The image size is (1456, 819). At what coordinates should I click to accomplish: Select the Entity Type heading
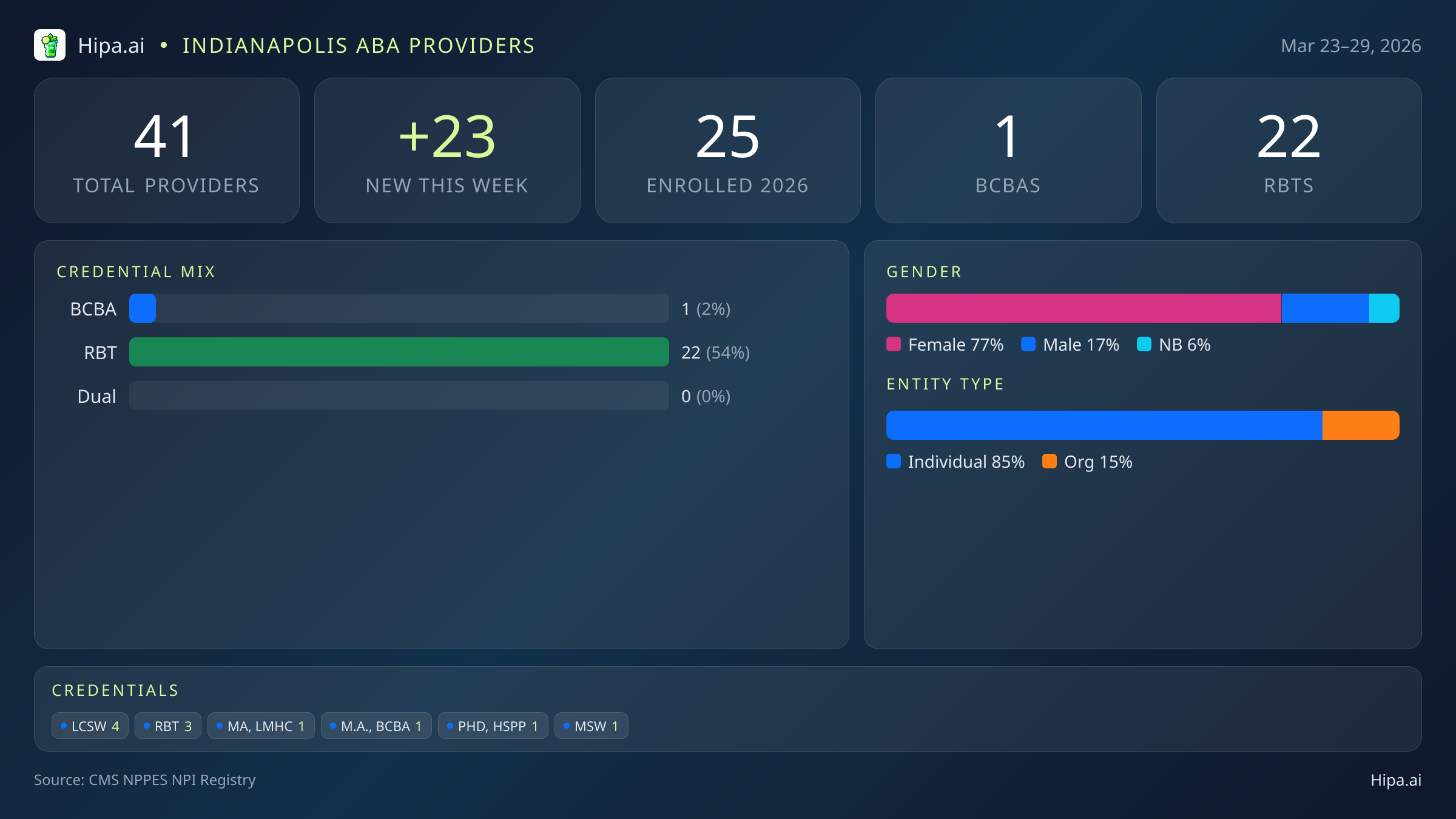click(x=945, y=383)
